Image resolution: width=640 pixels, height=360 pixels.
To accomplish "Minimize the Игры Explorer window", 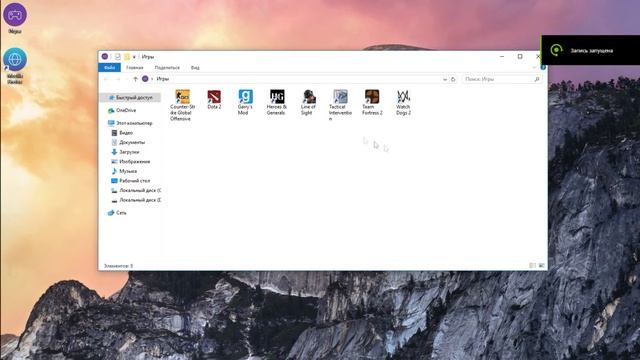I will point(502,56).
